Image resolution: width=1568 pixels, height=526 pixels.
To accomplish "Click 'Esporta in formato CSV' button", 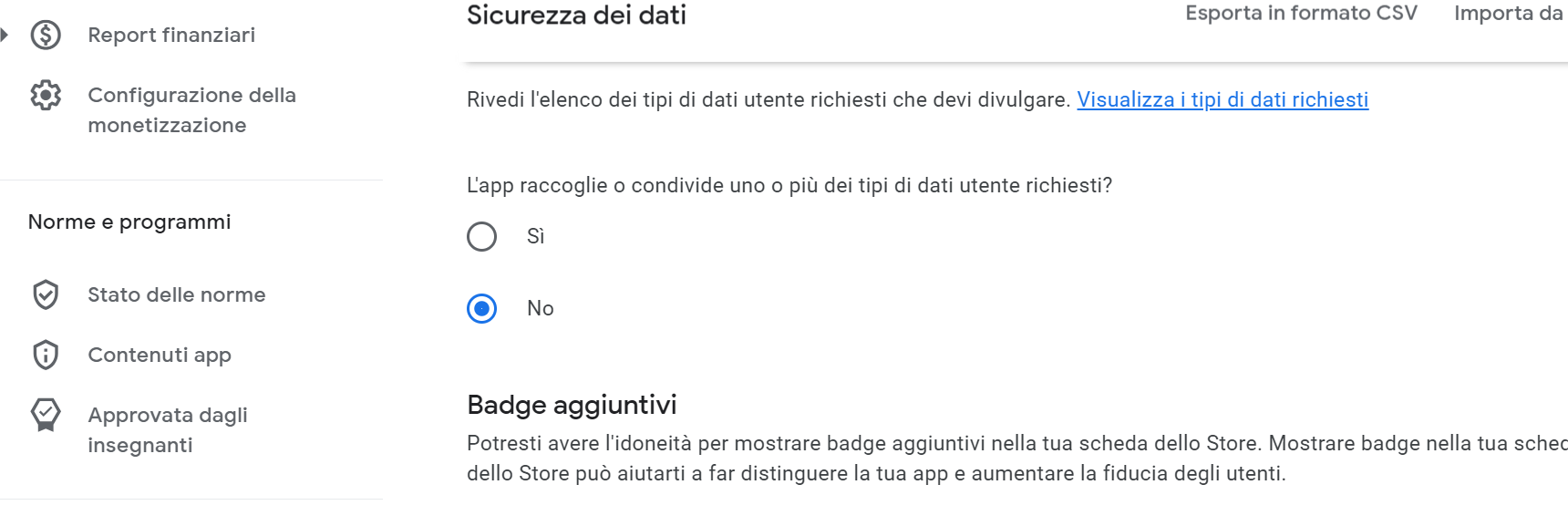I will point(1301,14).
